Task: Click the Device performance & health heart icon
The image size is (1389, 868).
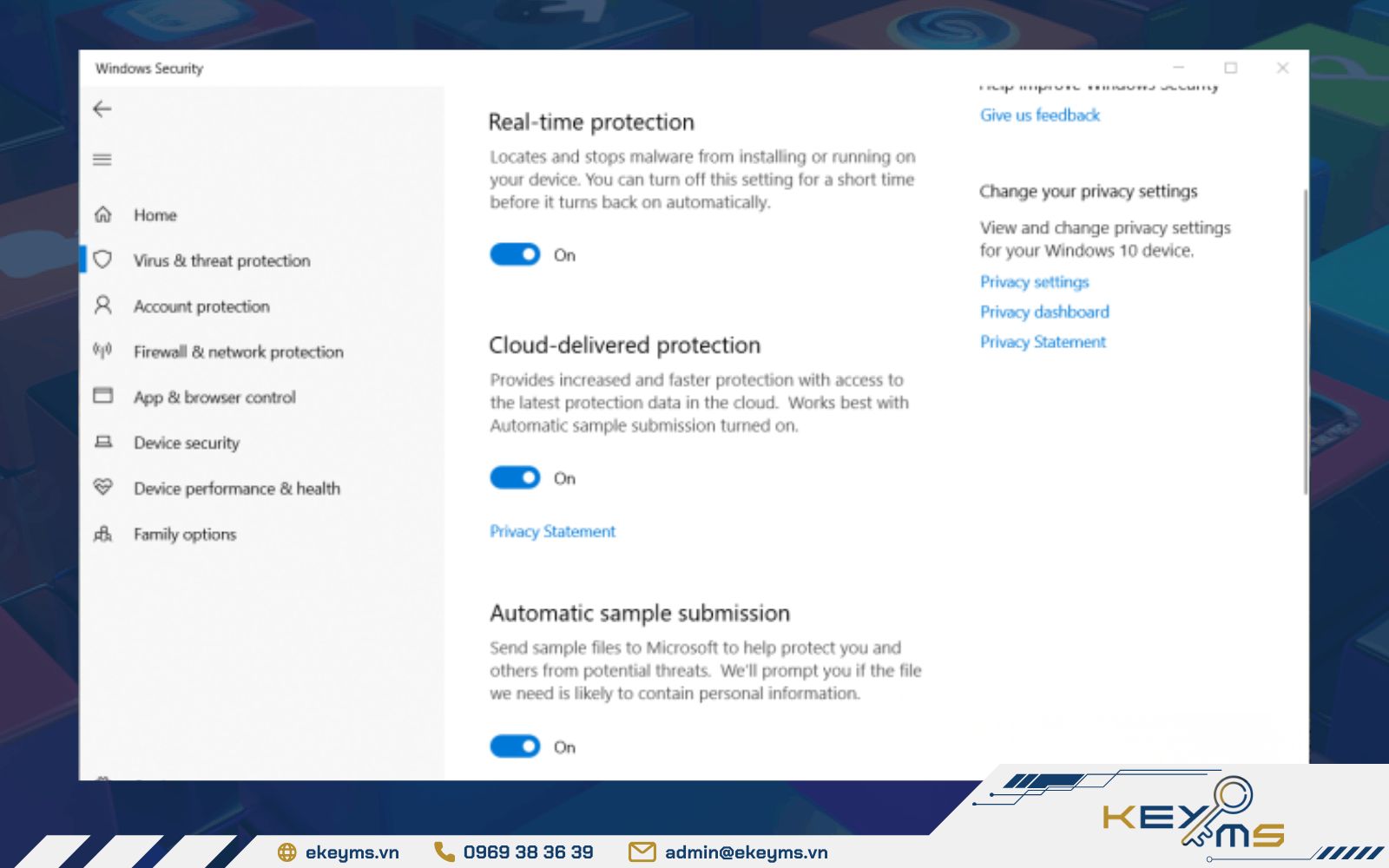Action: pyautogui.click(x=103, y=488)
